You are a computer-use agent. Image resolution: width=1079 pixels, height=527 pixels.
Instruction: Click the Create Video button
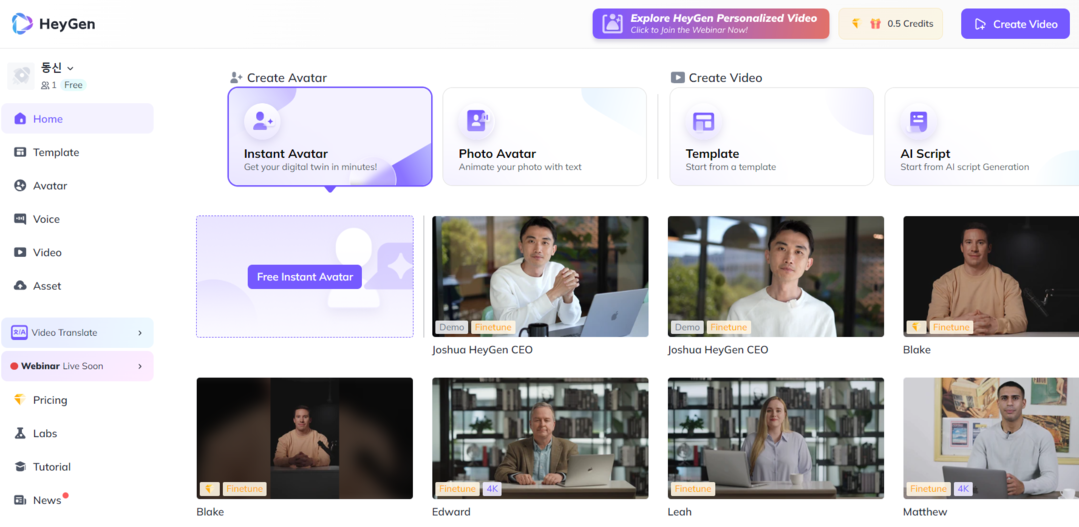pyautogui.click(x=1015, y=24)
